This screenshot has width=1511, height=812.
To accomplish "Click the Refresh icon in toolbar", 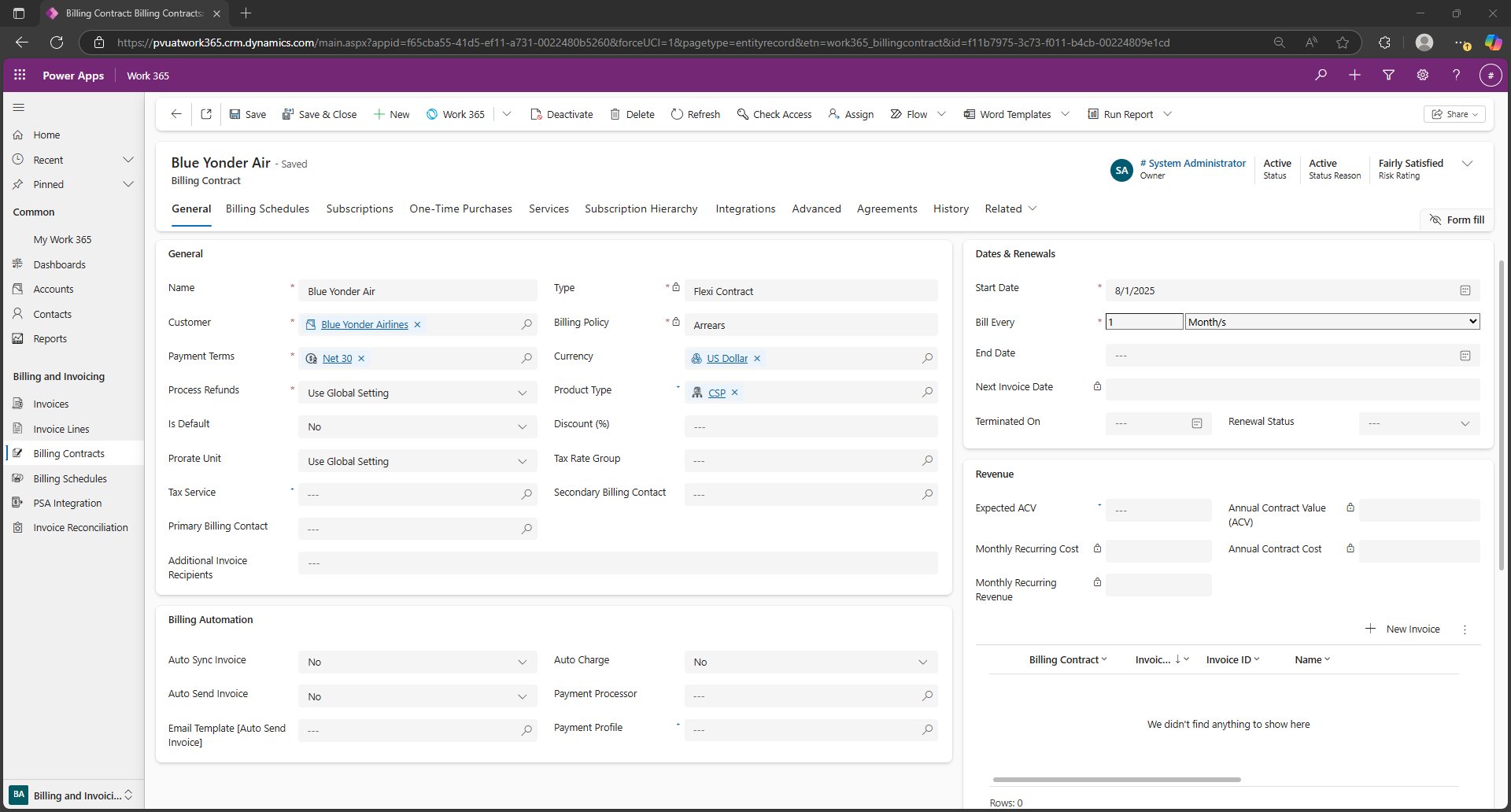I will pos(677,114).
